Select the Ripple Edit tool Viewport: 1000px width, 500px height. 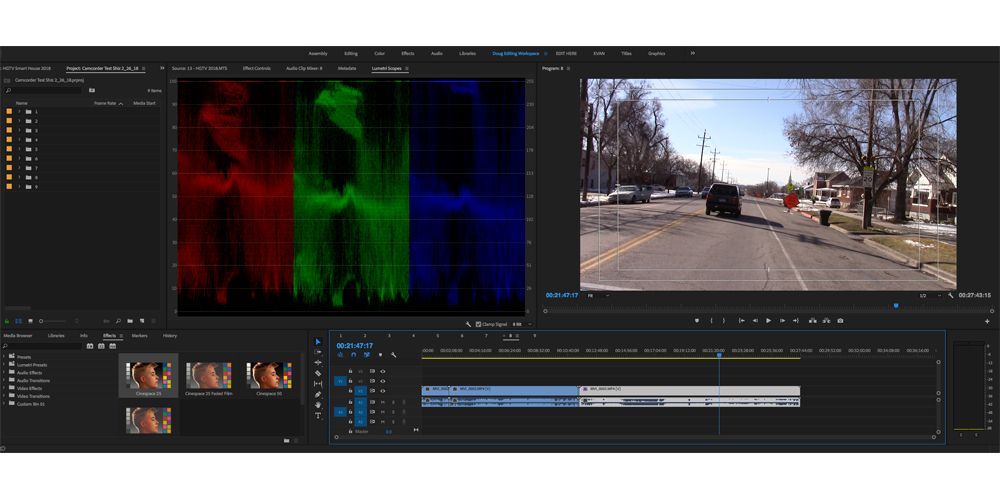[x=318, y=362]
